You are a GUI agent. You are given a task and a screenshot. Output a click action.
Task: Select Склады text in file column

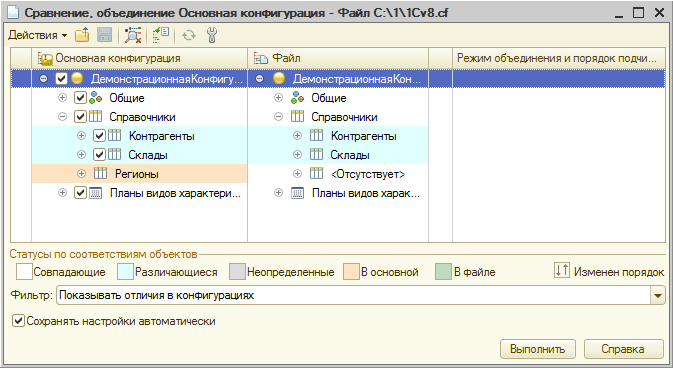[x=350, y=155]
